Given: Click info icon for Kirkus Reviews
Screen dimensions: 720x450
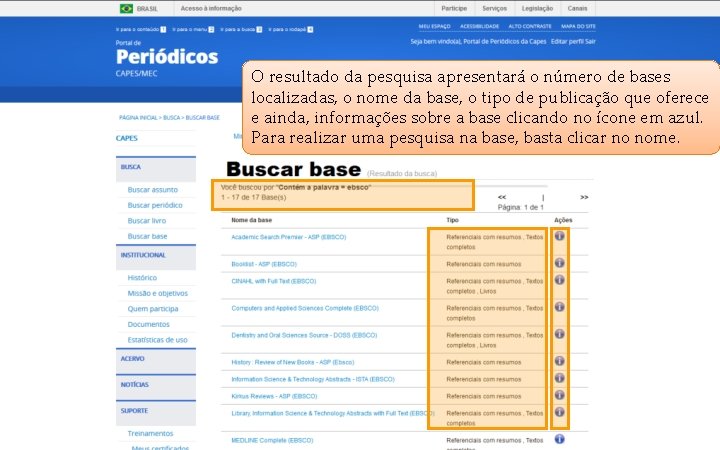Looking at the screenshot, I should point(559,395).
